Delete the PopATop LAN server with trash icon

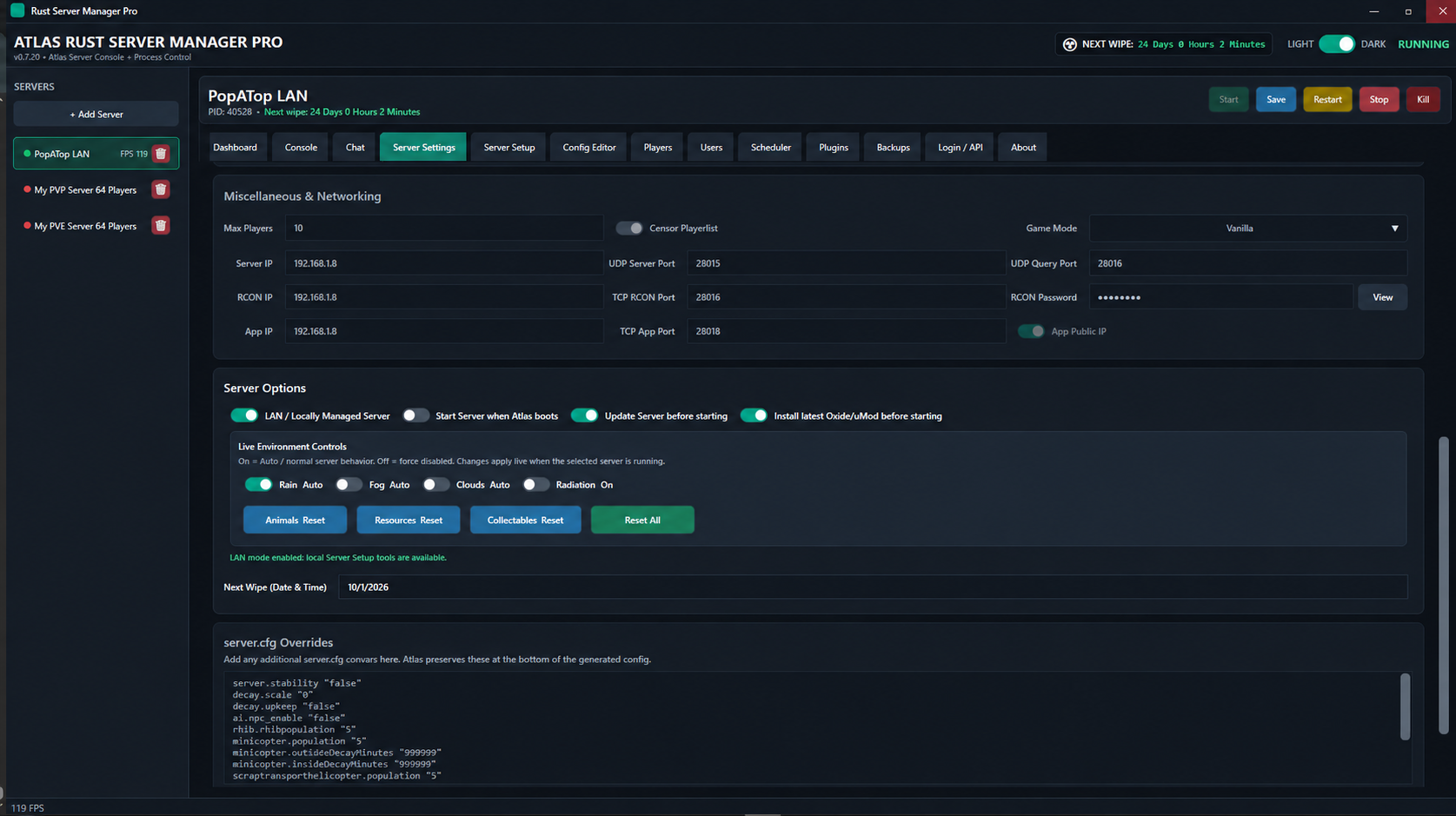161,154
